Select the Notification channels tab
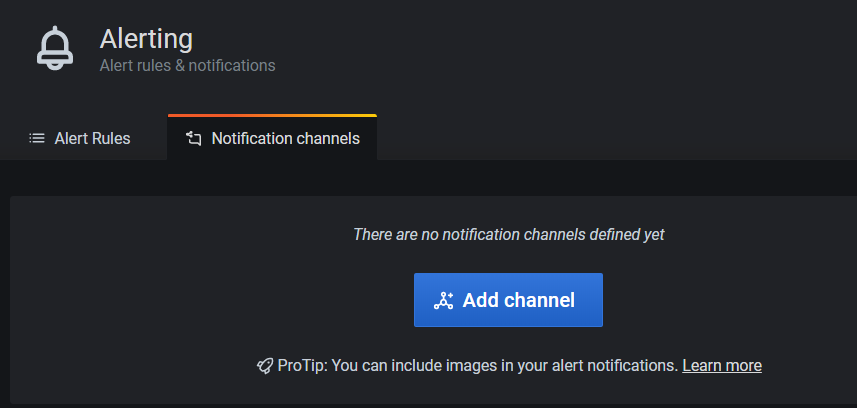 pos(272,138)
